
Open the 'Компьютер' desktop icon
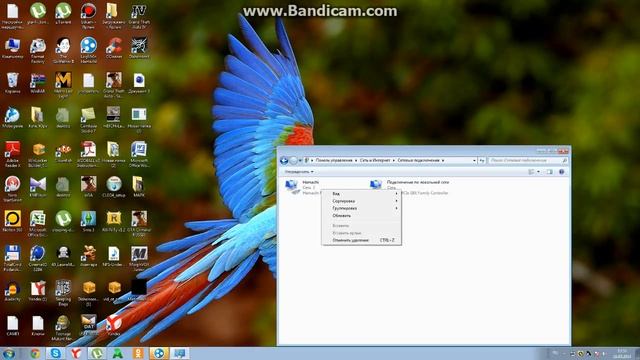[x=12, y=48]
